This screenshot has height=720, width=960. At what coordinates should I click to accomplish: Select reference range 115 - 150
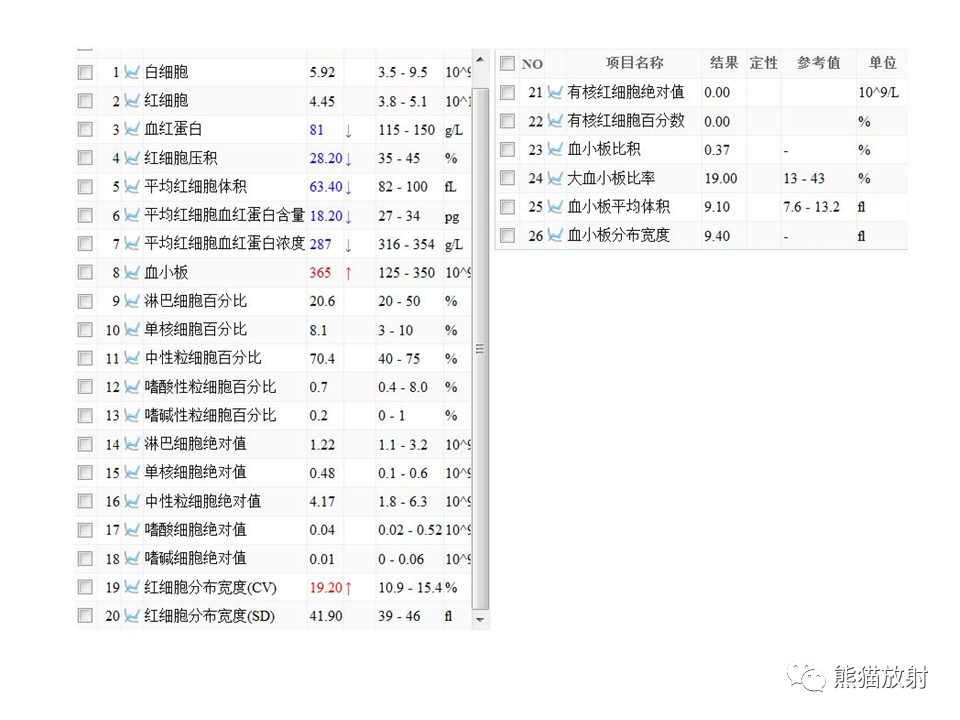407,130
